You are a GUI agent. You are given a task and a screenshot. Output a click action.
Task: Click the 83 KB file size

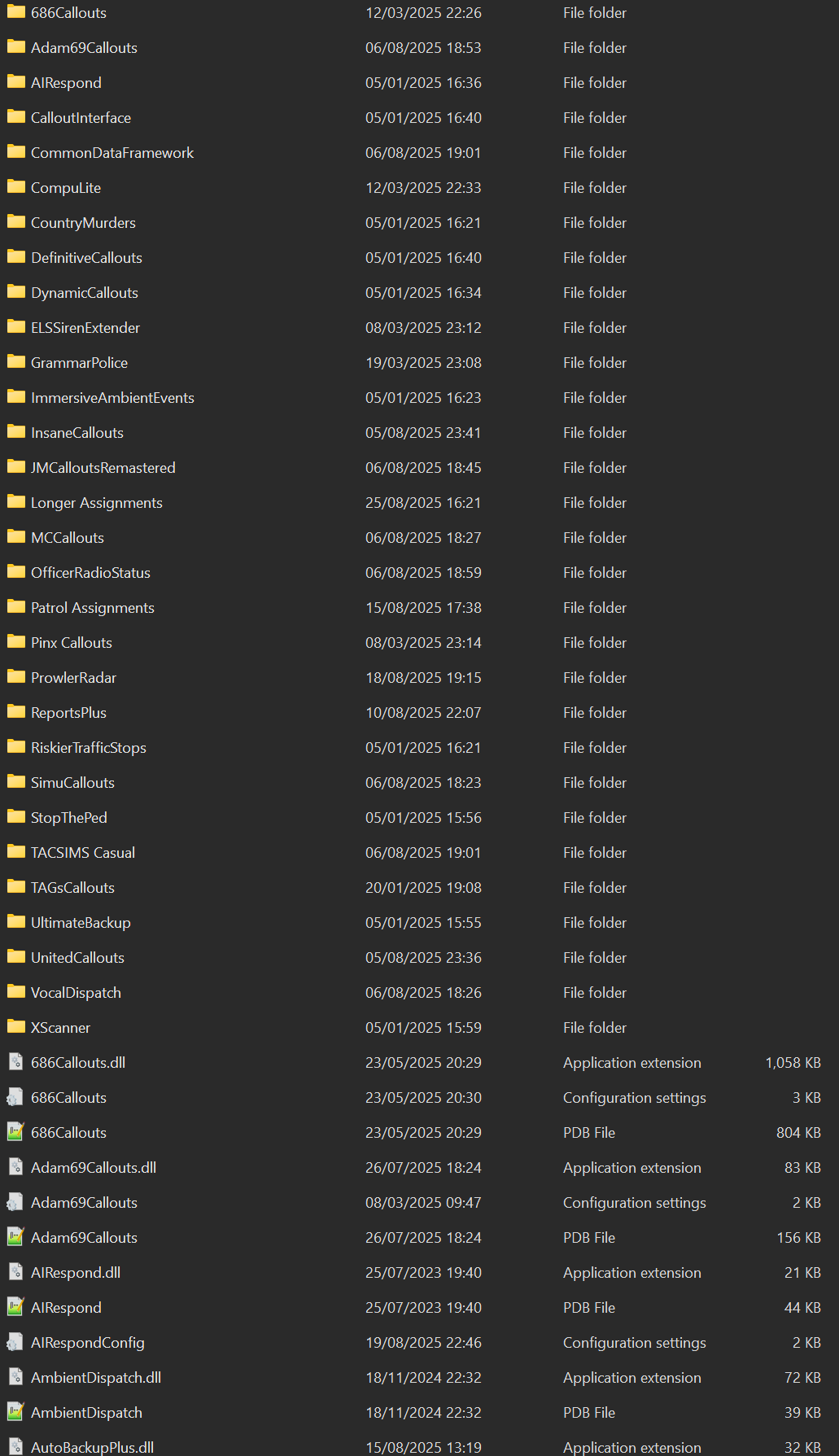click(802, 1168)
